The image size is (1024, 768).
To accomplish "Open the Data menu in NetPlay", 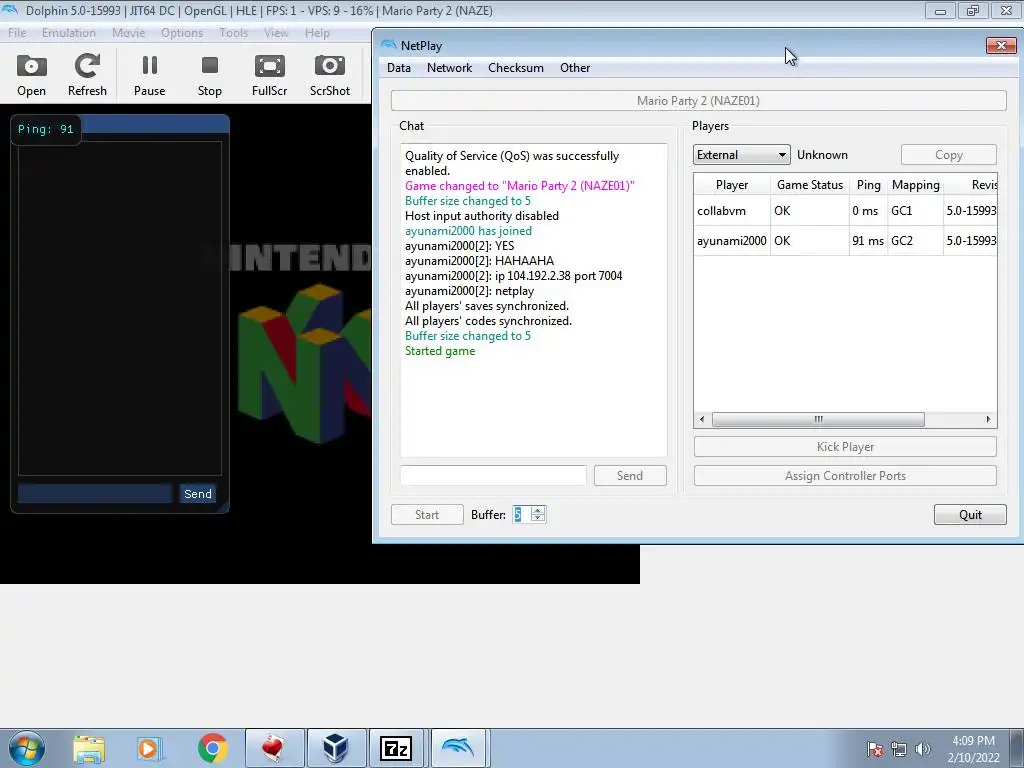I will click(x=398, y=68).
